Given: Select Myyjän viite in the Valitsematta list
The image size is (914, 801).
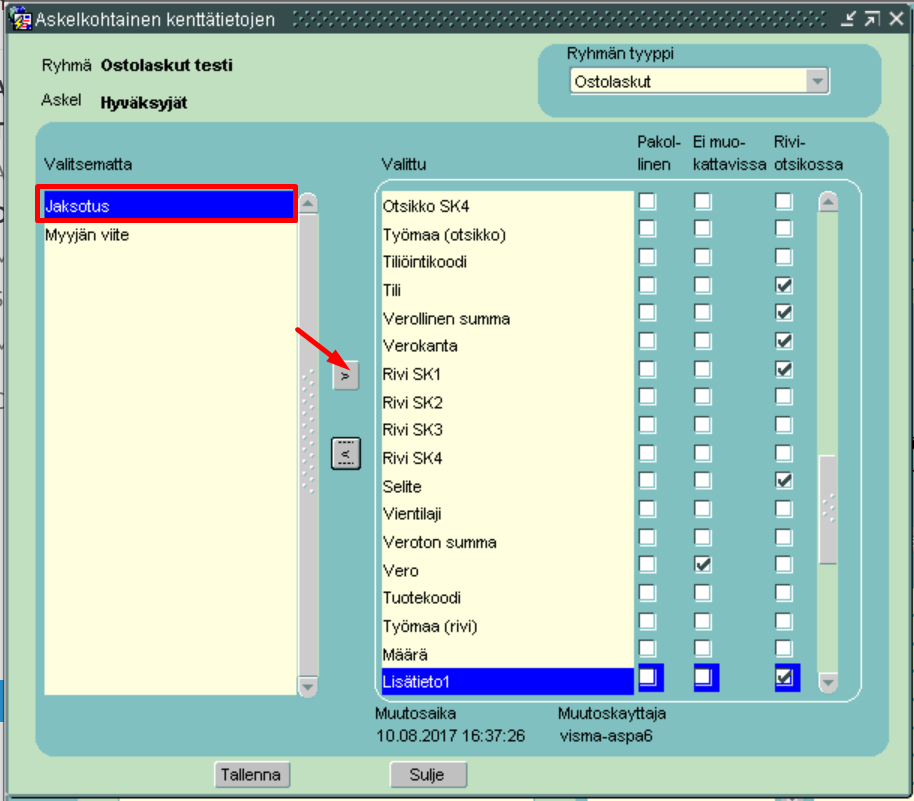Looking at the screenshot, I should pos(169,235).
